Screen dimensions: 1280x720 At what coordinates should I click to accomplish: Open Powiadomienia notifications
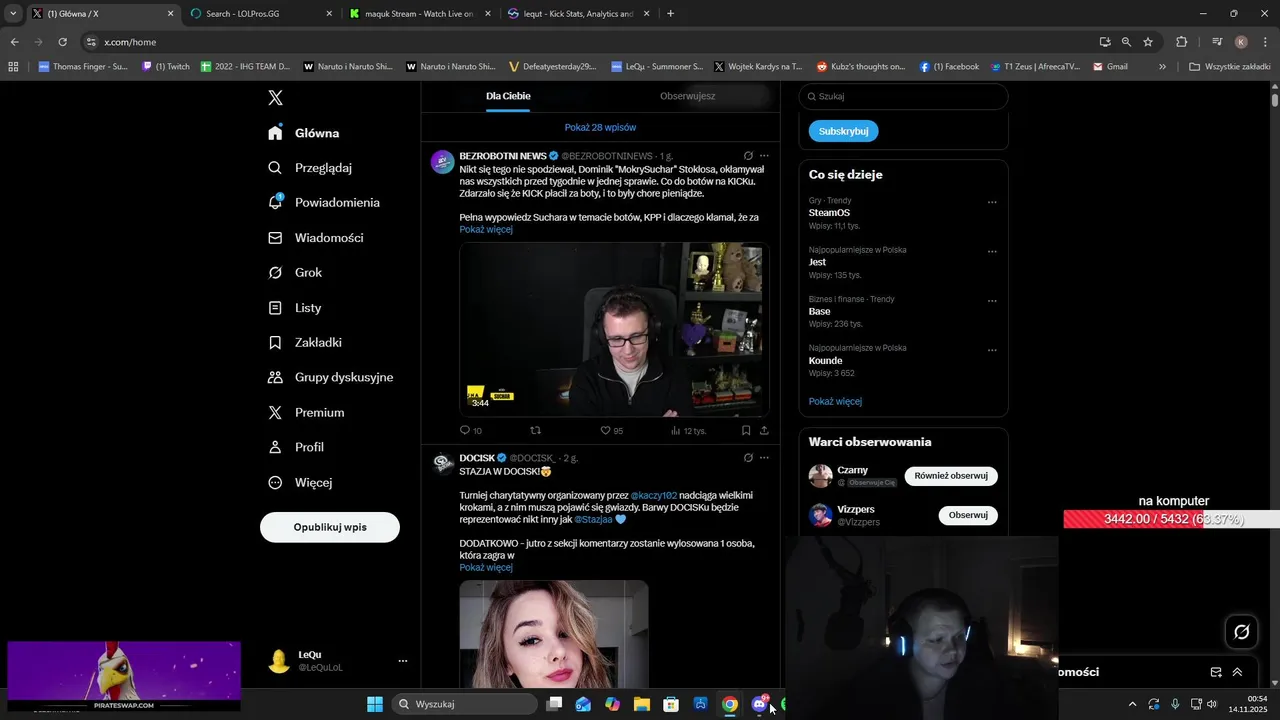pyautogui.click(x=324, y=203)
